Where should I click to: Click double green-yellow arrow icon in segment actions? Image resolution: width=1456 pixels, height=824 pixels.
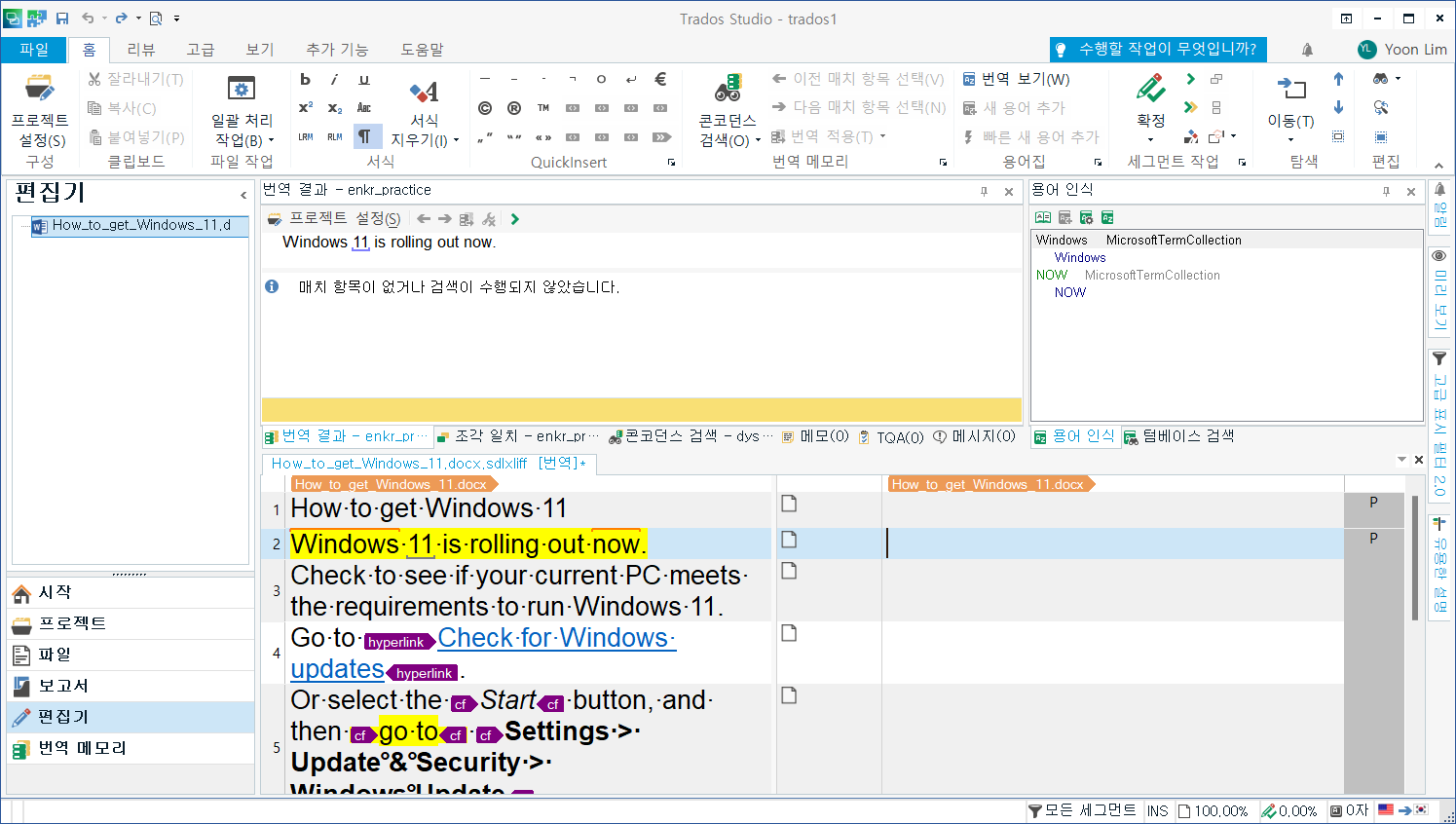click(x=1190, y=107)
